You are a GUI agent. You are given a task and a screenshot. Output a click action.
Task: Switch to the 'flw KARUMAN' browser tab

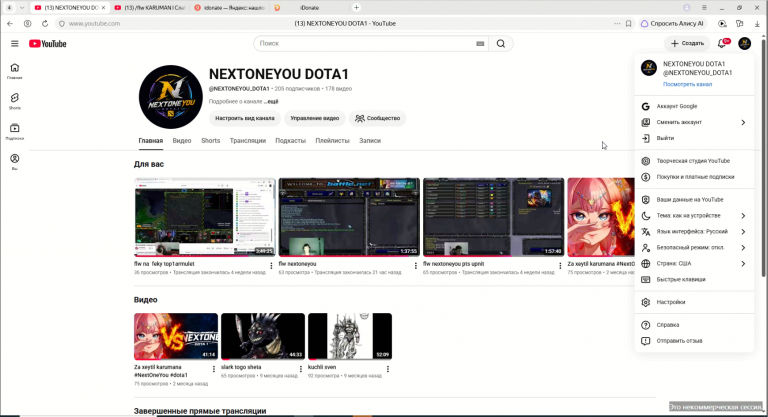148,7
